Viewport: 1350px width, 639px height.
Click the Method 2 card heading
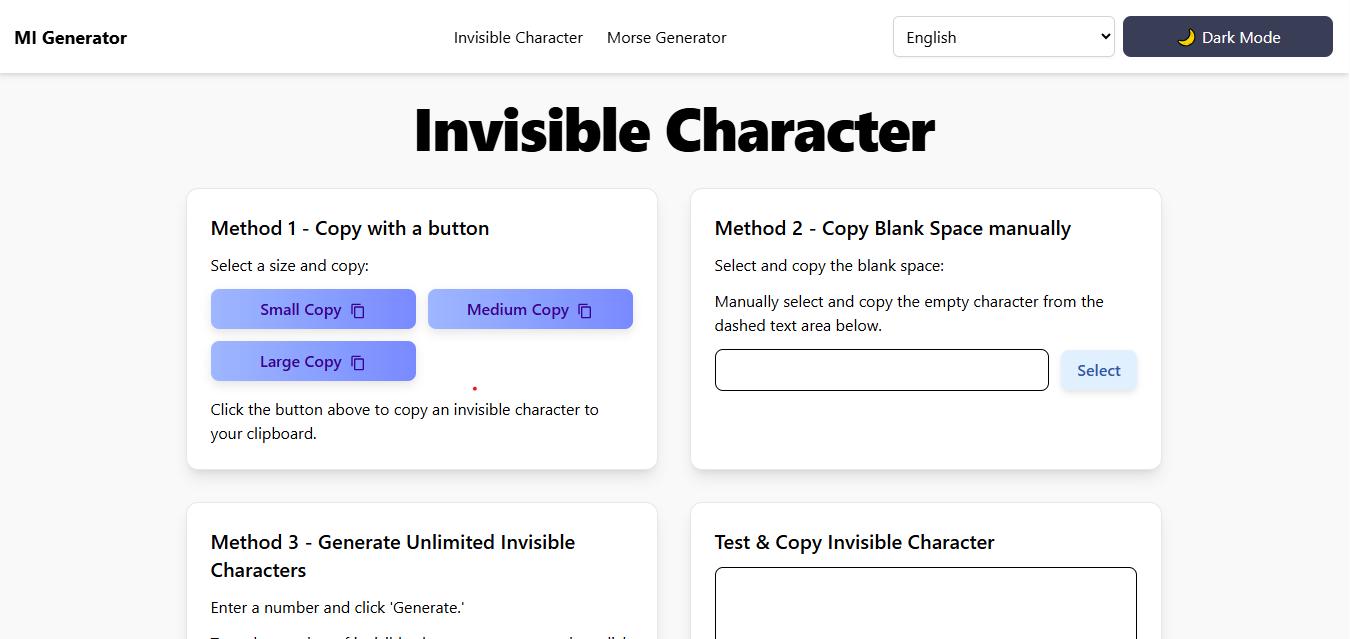892,228
